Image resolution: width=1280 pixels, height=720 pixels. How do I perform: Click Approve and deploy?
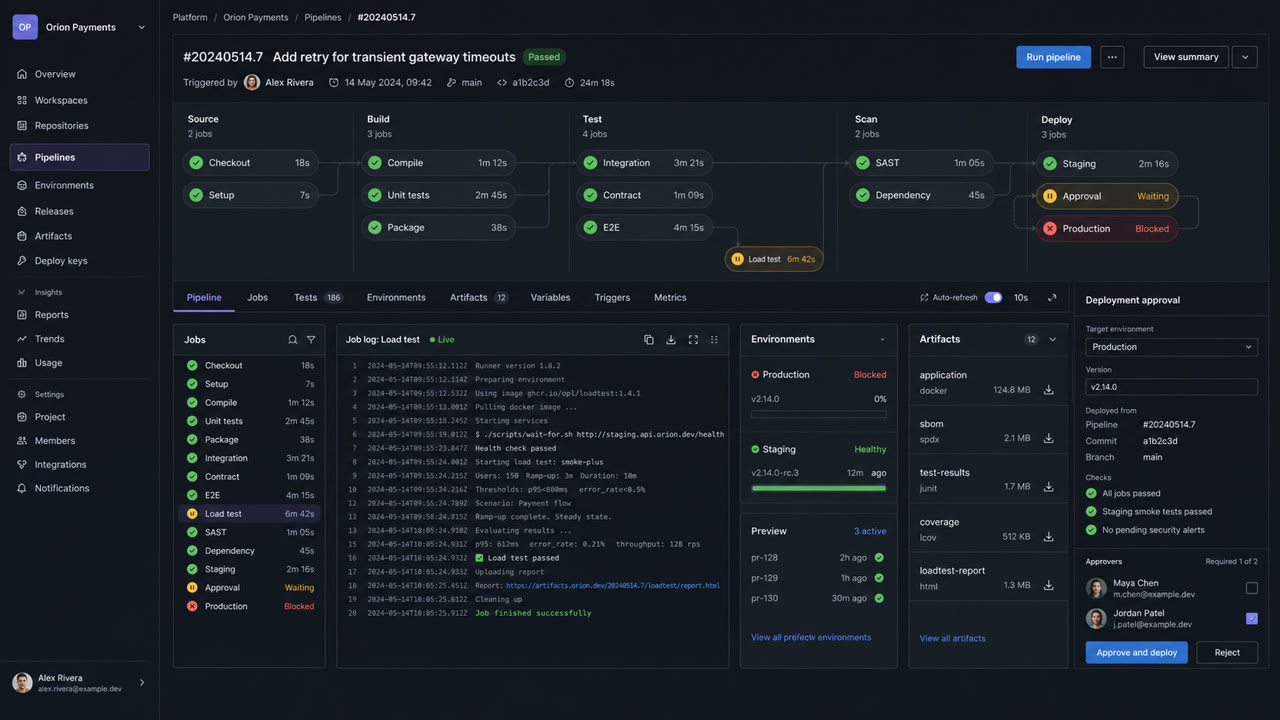(x=1137, y=653)
